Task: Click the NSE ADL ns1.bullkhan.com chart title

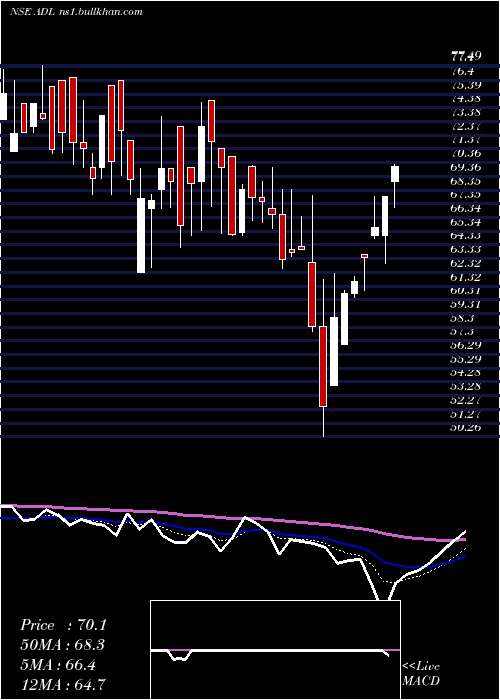Action: (76, 12)
